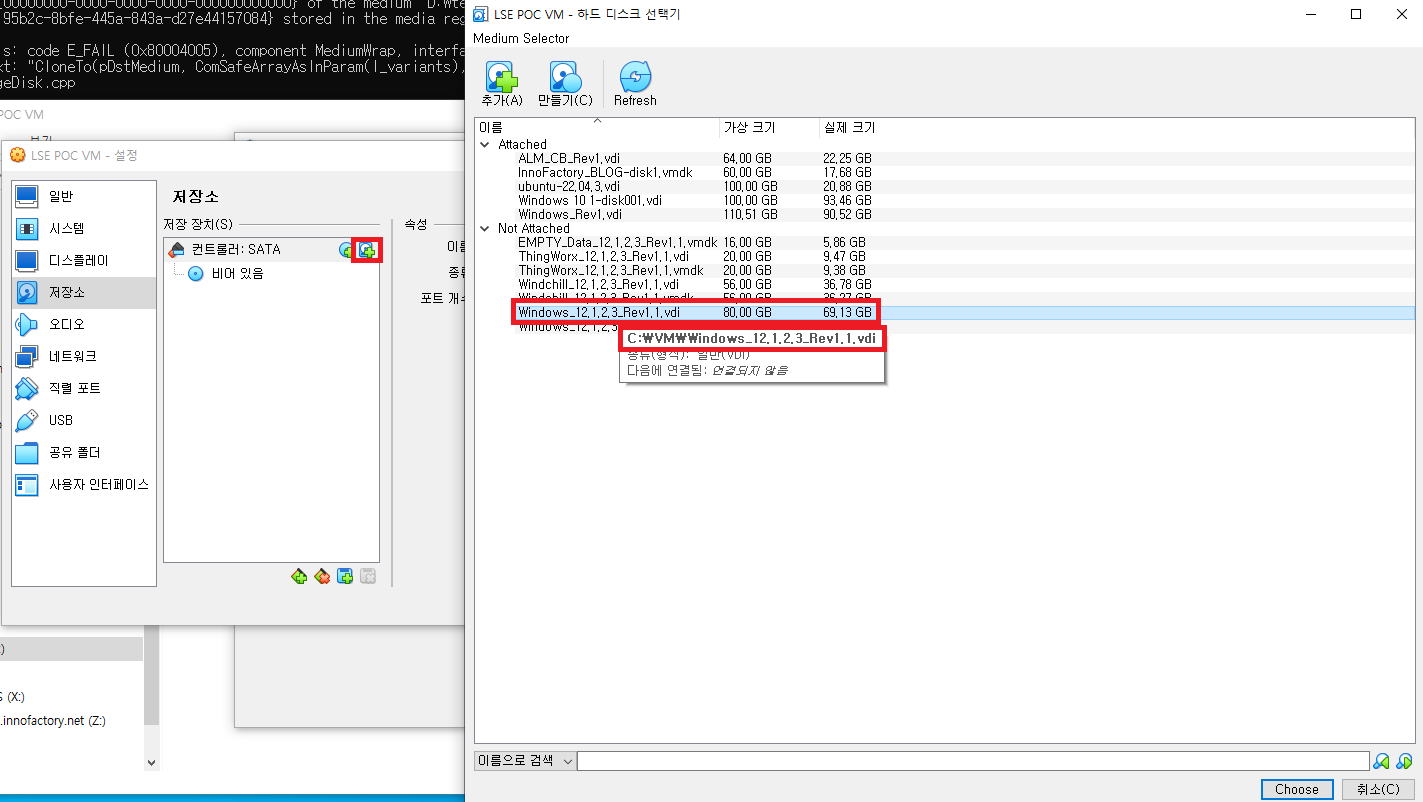Click the Refresh toolbar icon
The width and height of the screenshot is (1423, 802).
635,84
